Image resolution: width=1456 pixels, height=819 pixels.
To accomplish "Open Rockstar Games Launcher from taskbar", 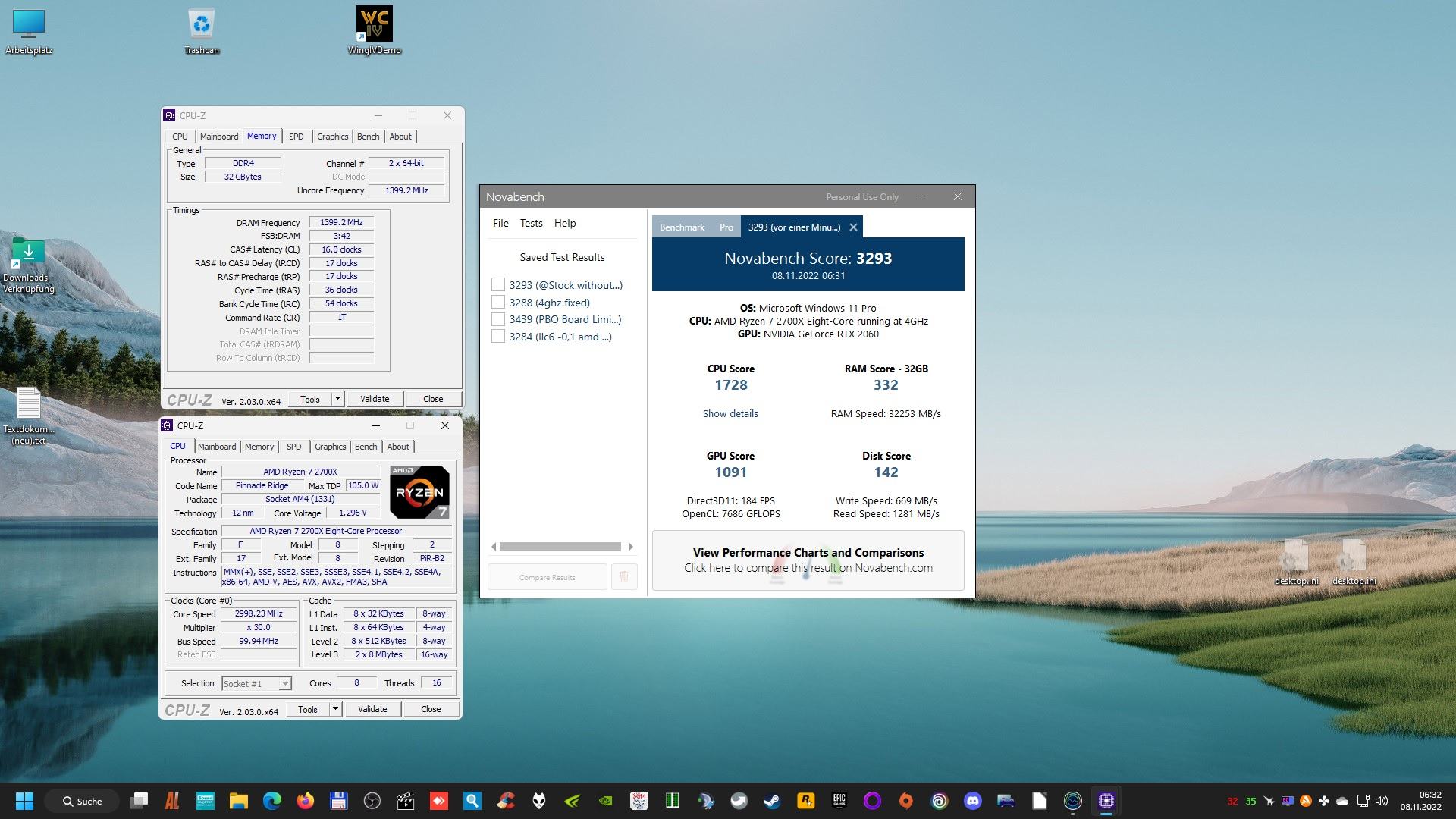I will coord(806,801).
